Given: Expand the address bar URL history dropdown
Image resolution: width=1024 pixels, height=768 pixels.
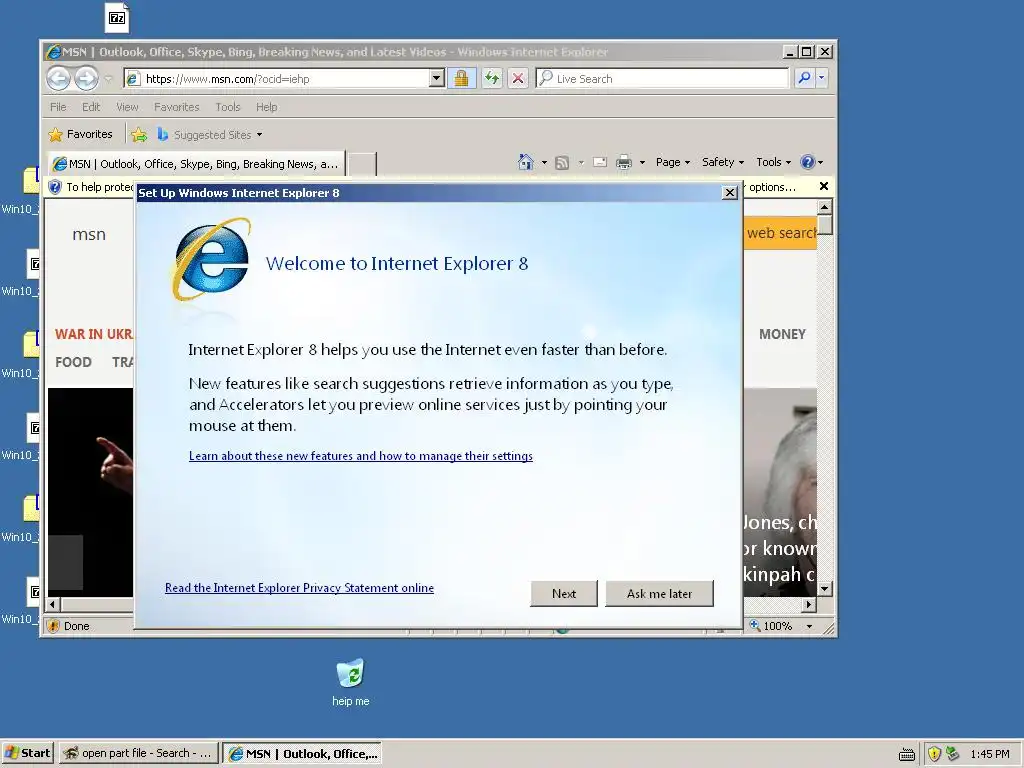Looking at the screenshot, I should [437, 79].
